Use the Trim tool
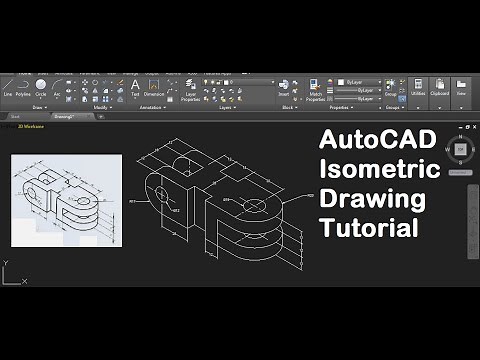 105,82
